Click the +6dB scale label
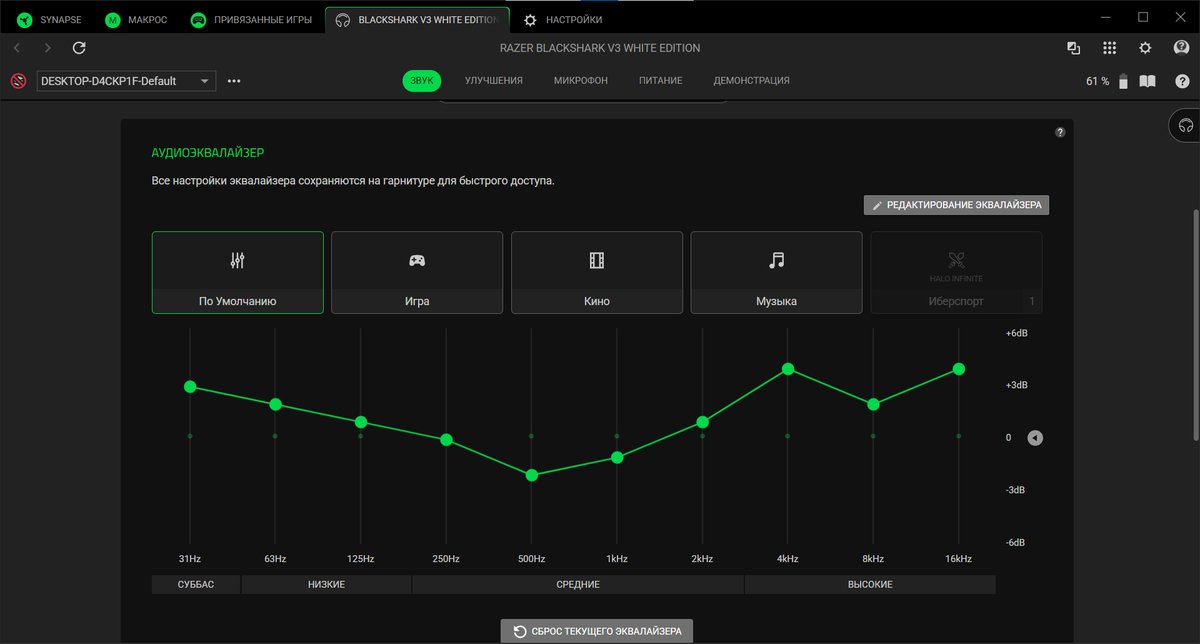1200x644 pixels. [x=1016, y=333]
